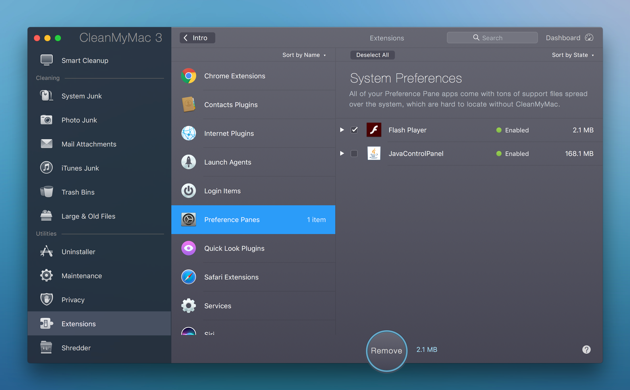Click the Quick Look Plugins eye icon

[x=188, y=248]
